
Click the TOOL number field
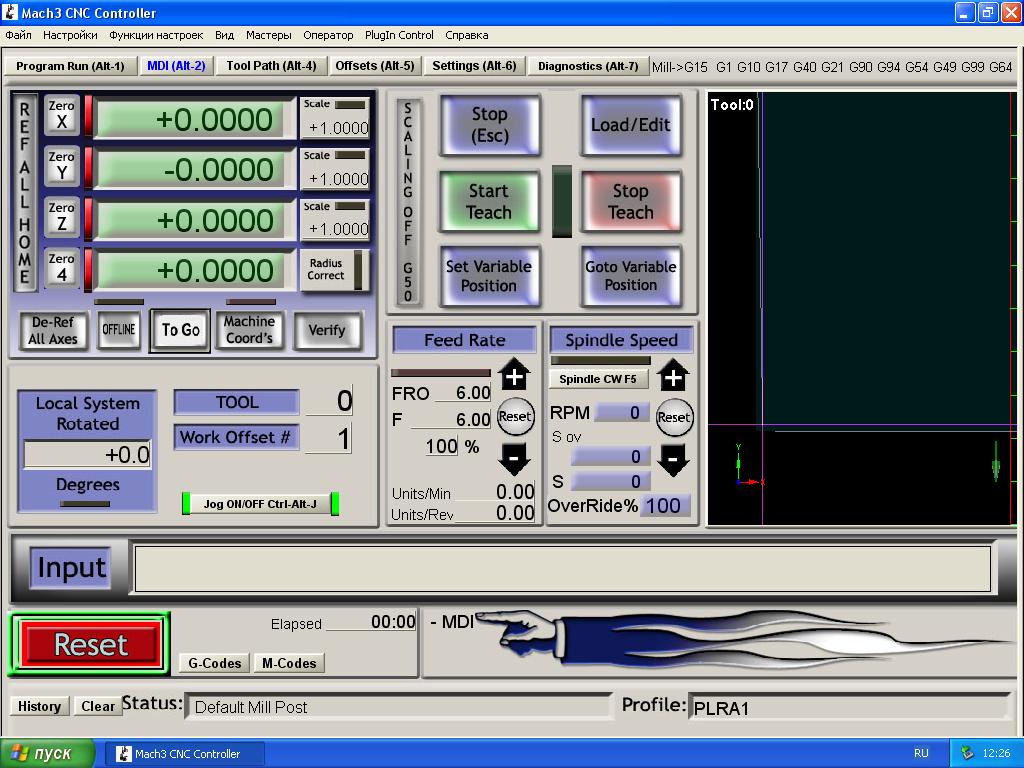tap(330, 400)
